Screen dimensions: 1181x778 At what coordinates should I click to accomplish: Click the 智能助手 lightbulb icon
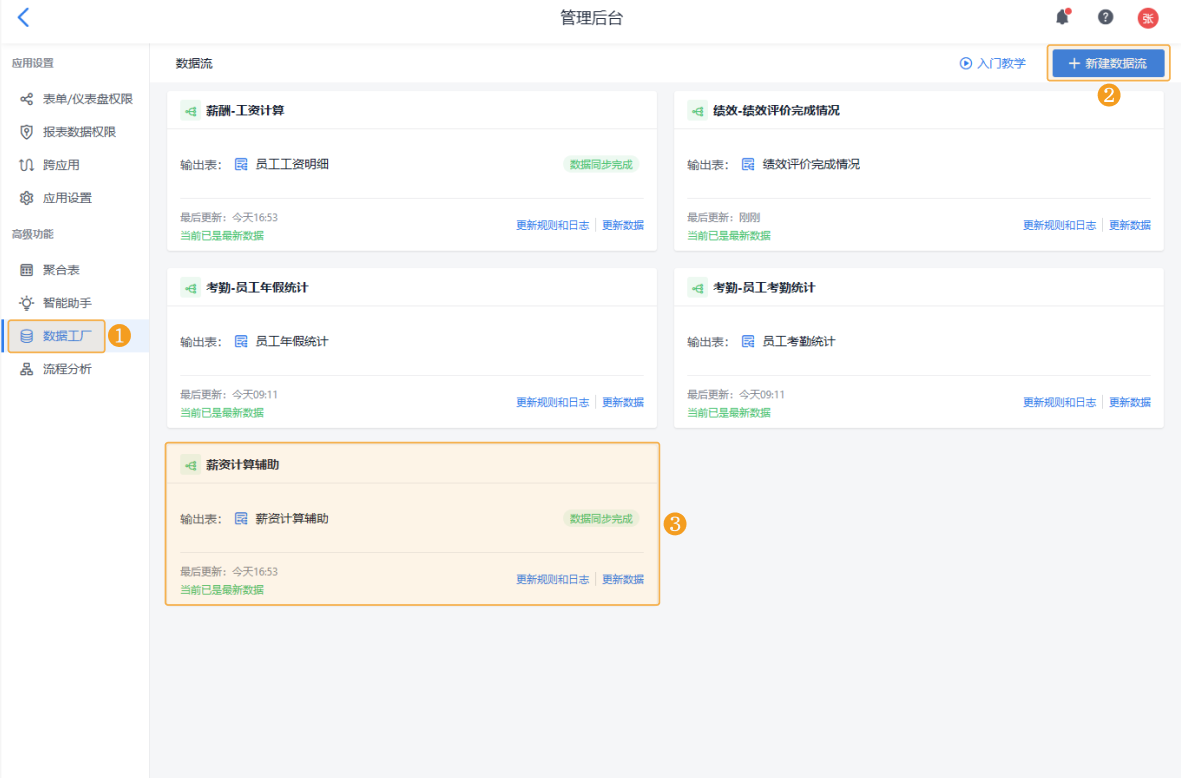[x=26, y=303]
